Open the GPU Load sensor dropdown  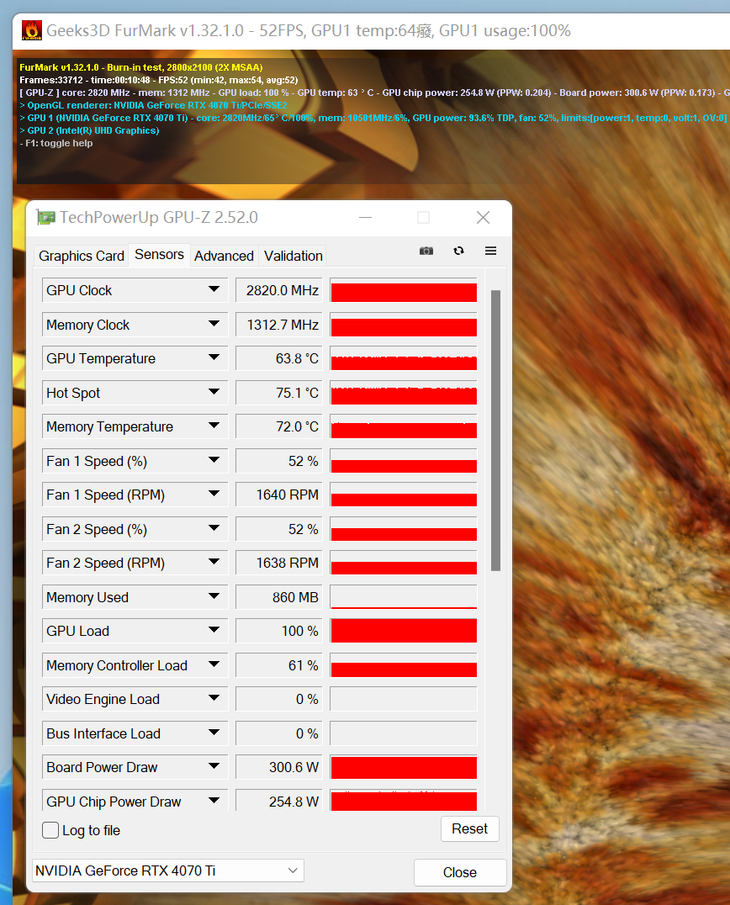point(214,630)
